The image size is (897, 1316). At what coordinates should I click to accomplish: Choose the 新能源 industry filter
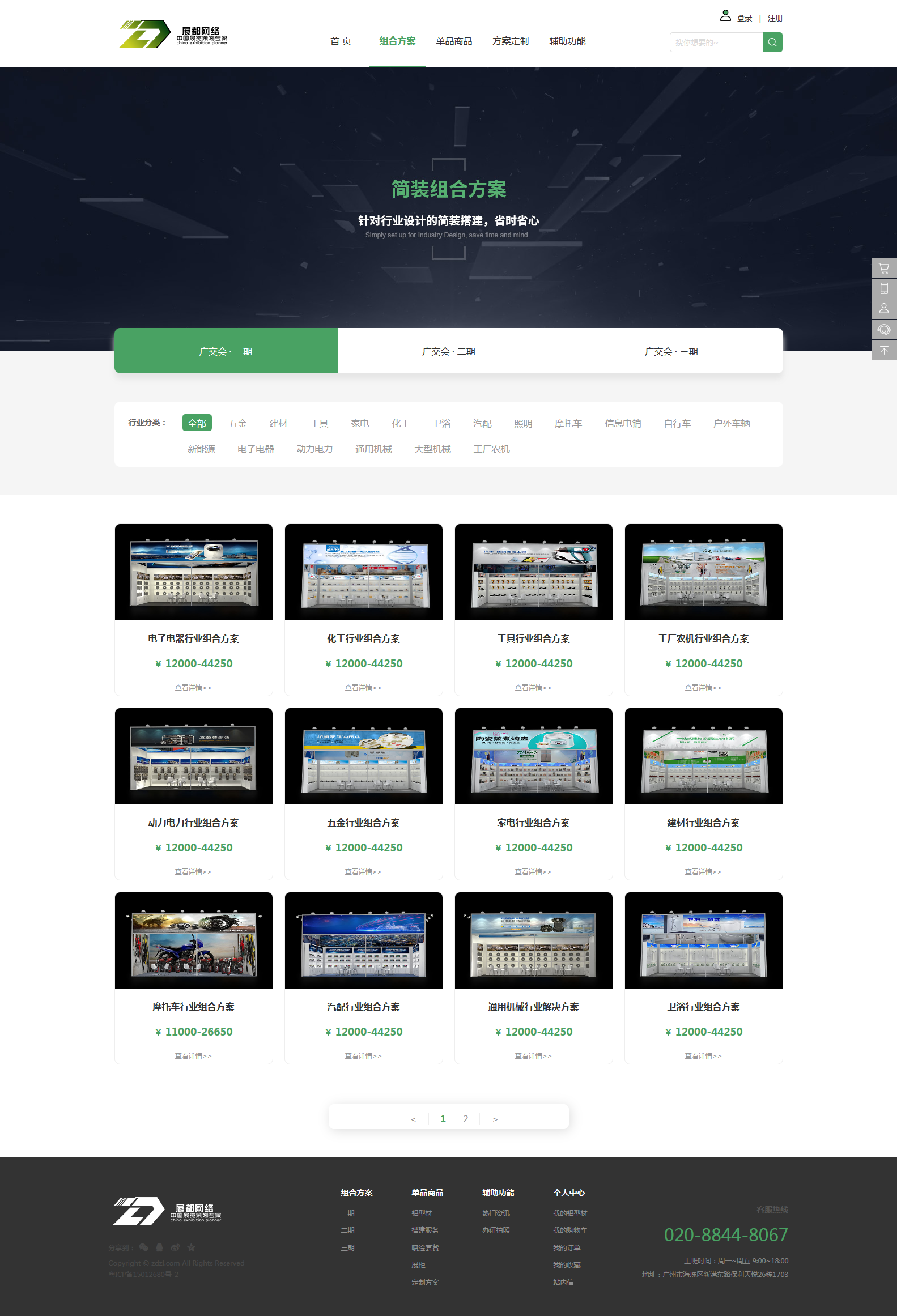point(201,449)
